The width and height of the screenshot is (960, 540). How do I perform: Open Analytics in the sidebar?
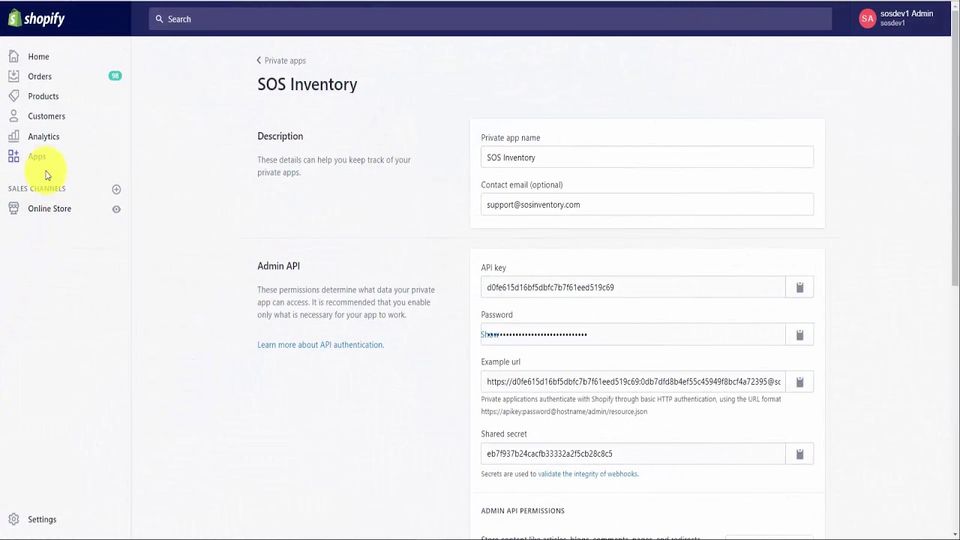(43, 137)
